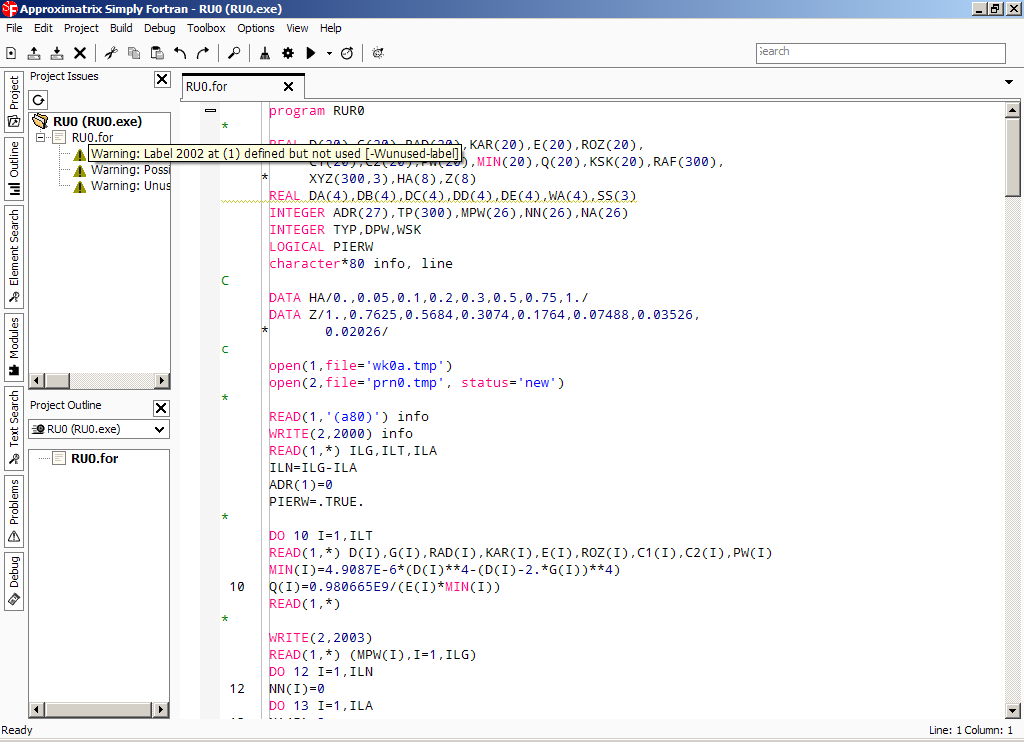Click the Paste clipboard icon
This screenshot has width=1024, height=742.
pos(157,53)
